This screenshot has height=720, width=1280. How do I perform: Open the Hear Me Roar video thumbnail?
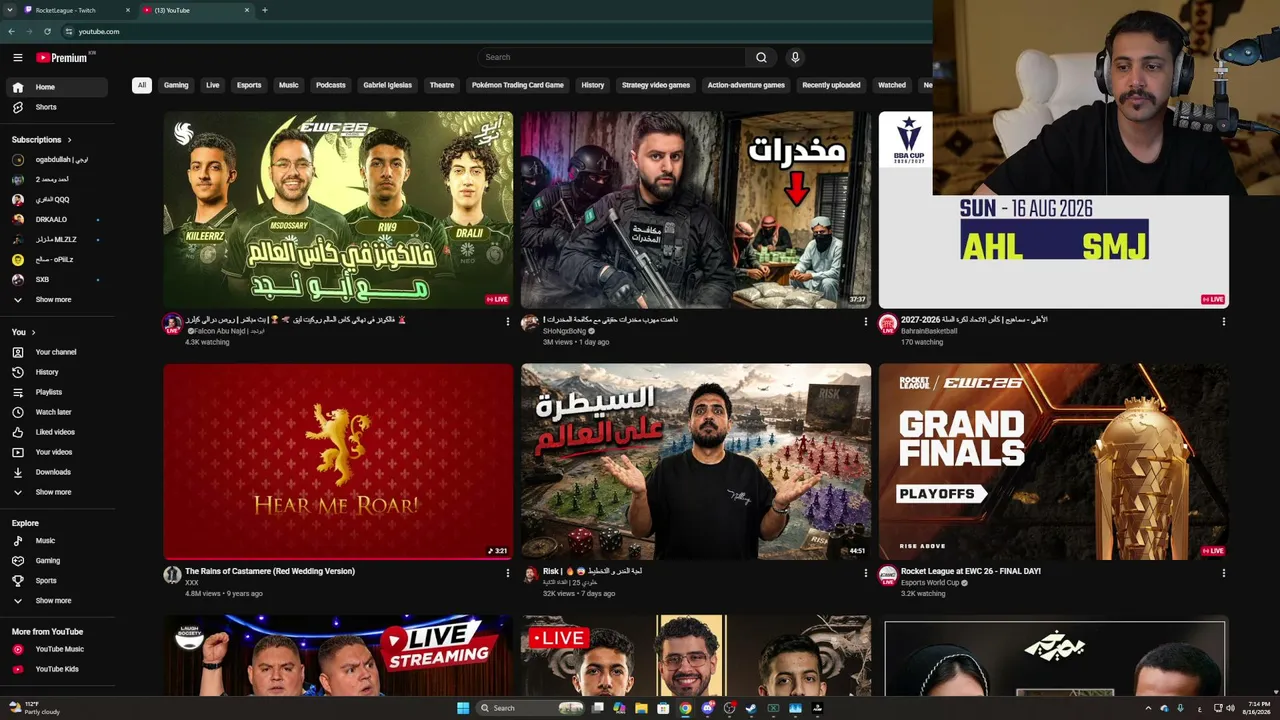pos(338,461)
